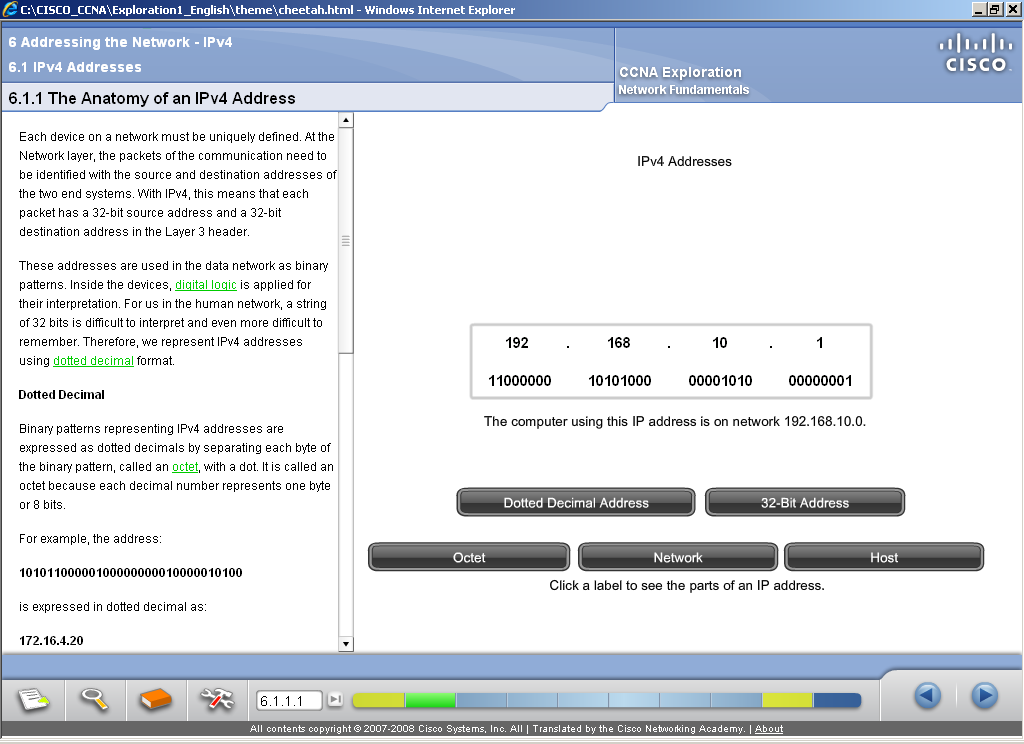Click the chapter title 6 Addressing the Network - IPv4
This screenshot has width=1024, height=744.
click(x=120, y=42)
